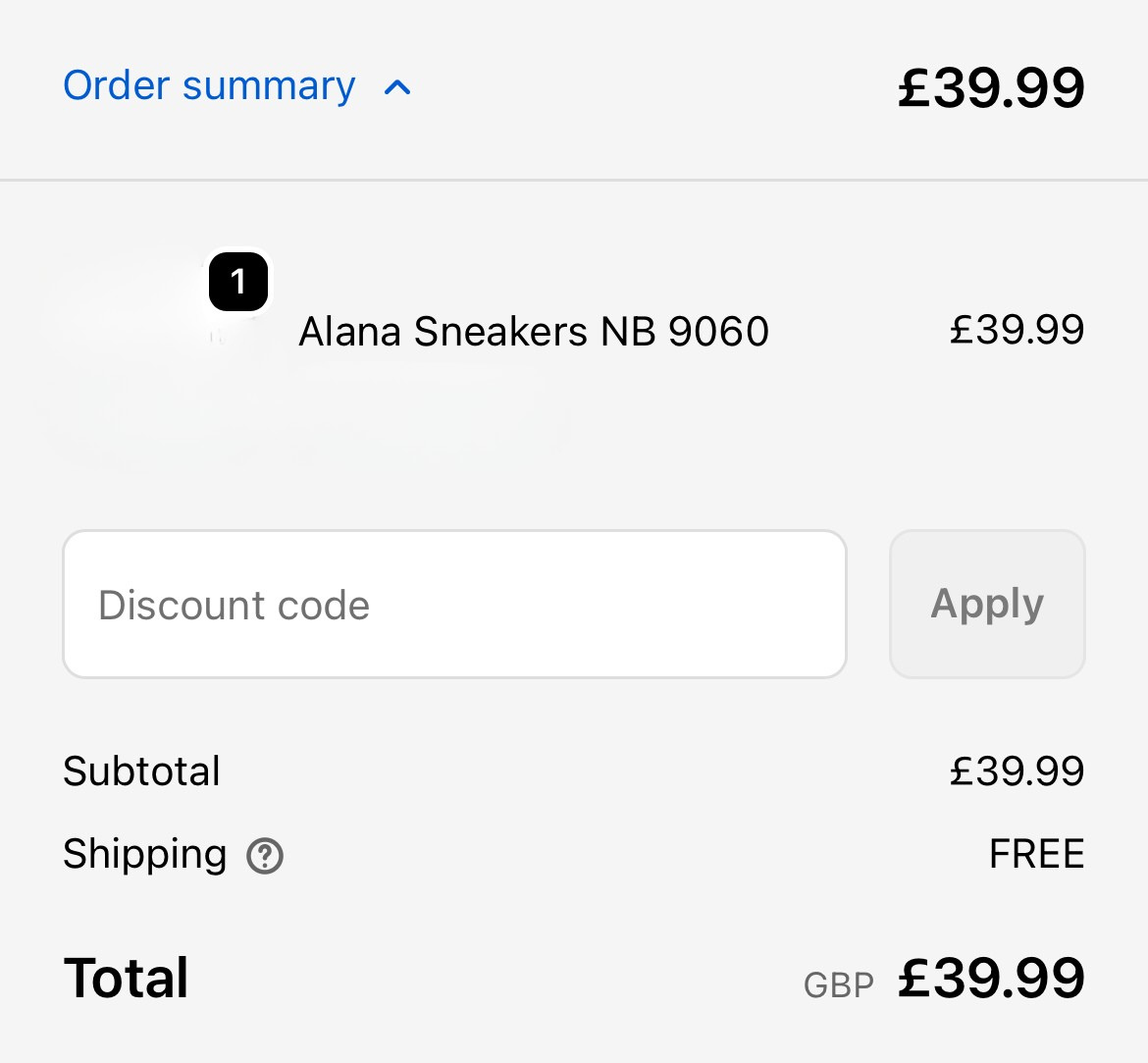Click the header total £39.99 at top
The width and height of the screenshot is (1148, 1063).
pos(991,88)
